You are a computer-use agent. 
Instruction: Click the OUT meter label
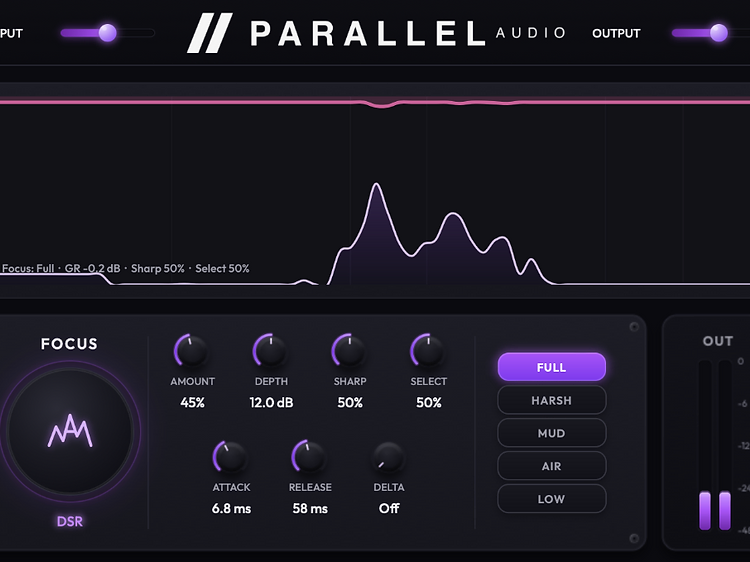point(717,341)
